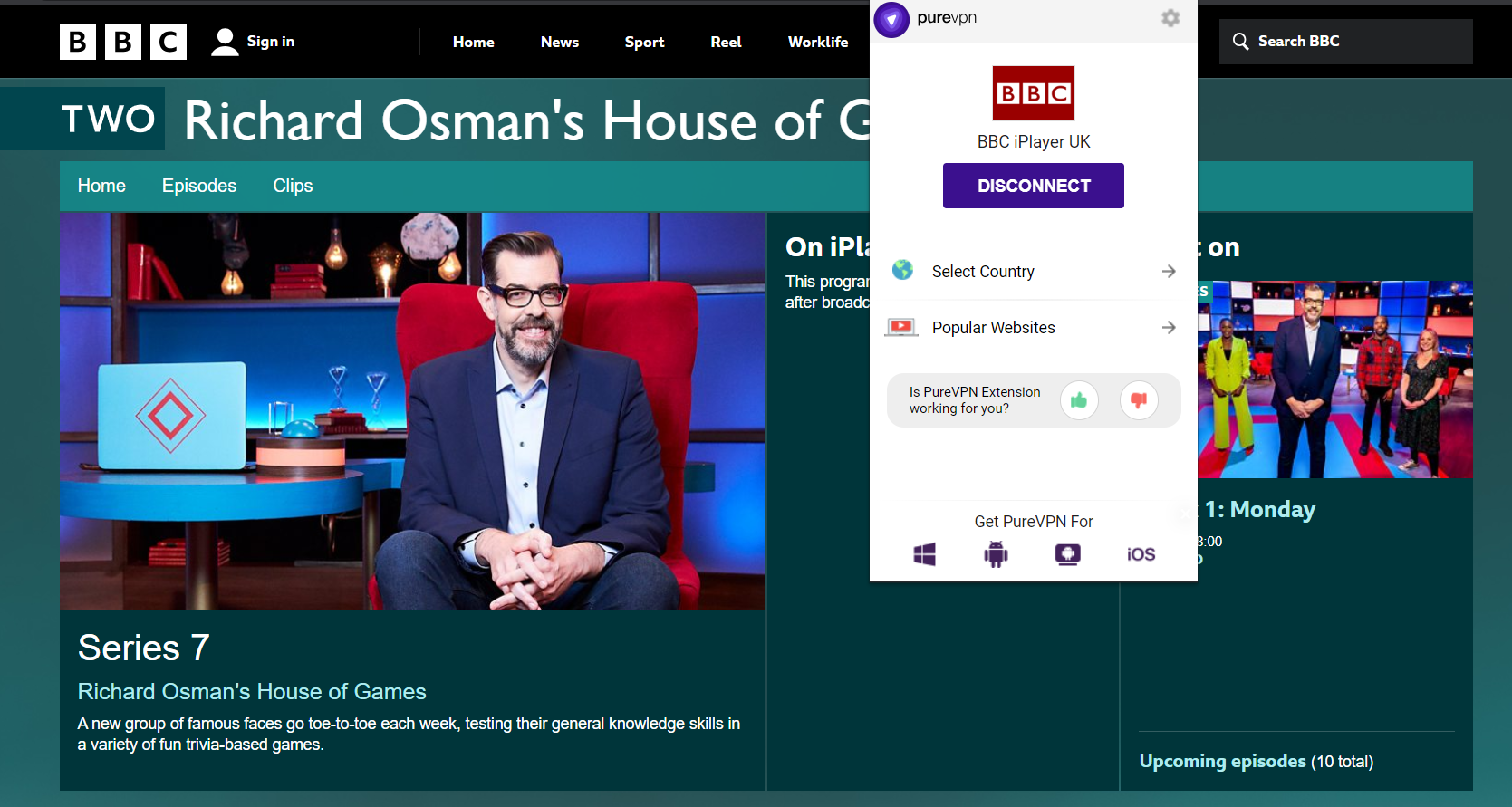Open Richard Osman's House of Games link
This screenshot has height=807, width=1512.
(252, 691)
